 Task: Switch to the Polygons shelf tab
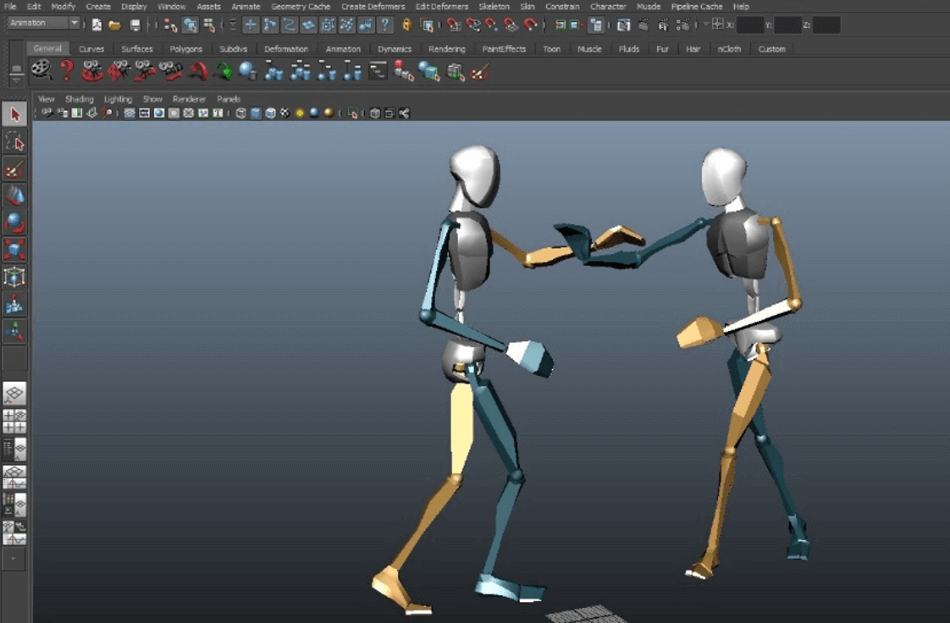click(x=186, y=48)
